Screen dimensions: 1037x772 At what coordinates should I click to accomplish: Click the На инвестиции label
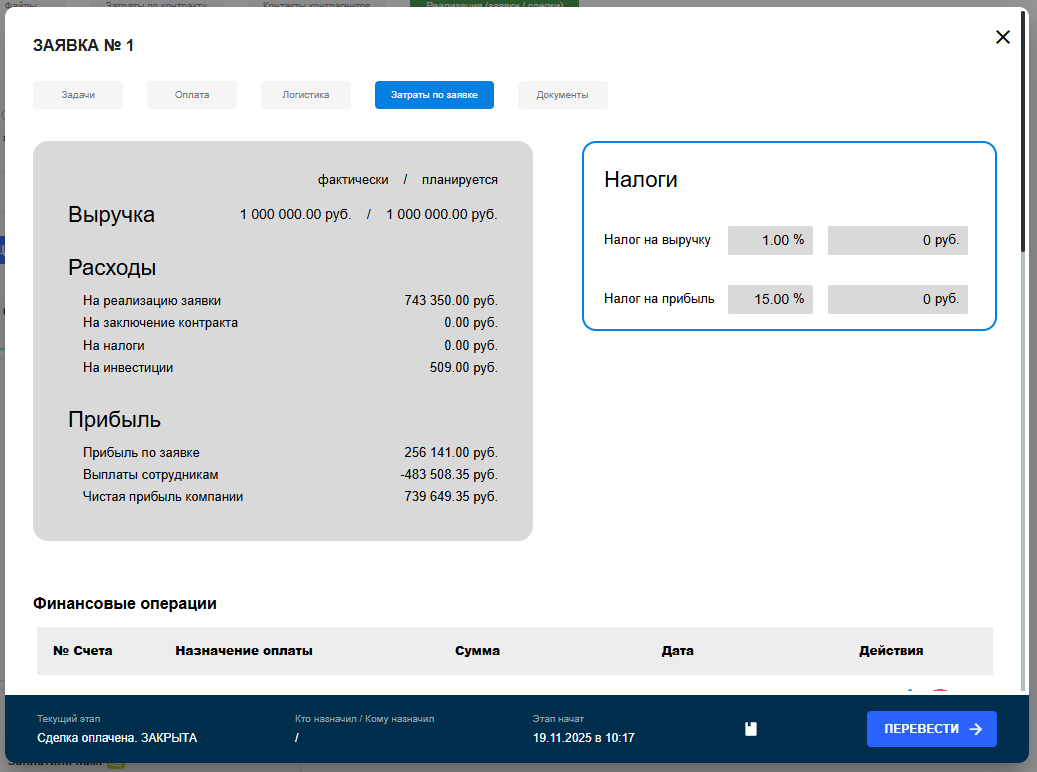click(128, 368)
